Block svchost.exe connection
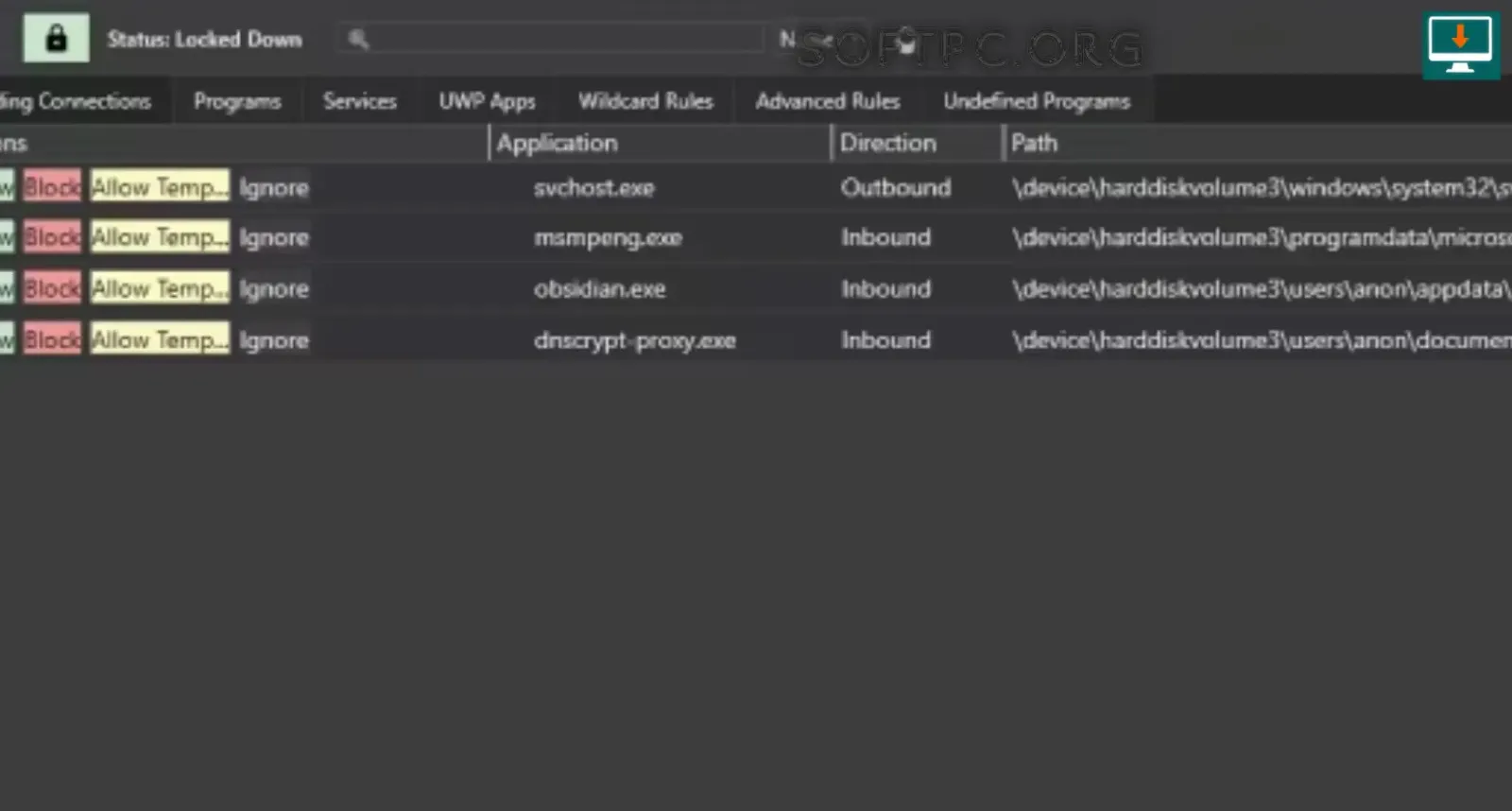Screen dimensions: 1512x811 pyautogui.click(x=52, y=187)
